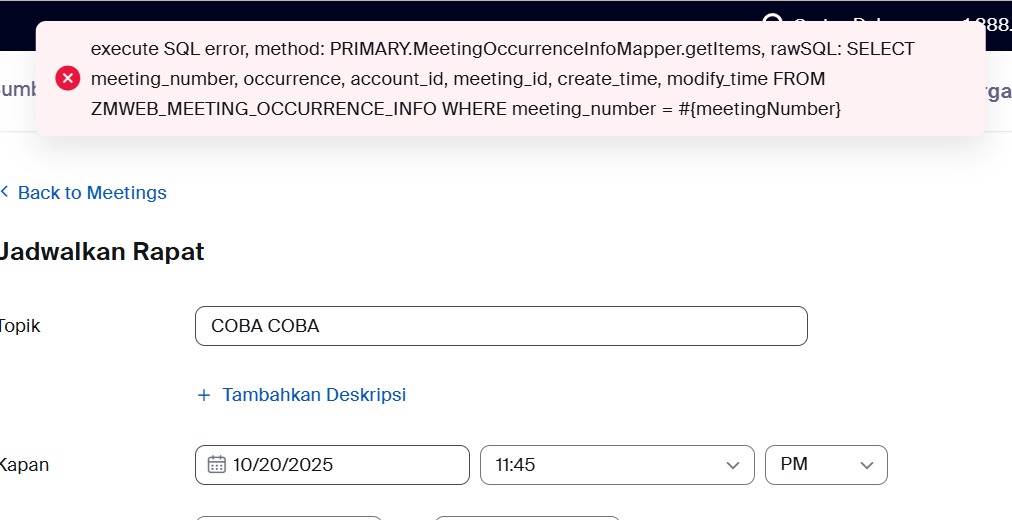Expand the 11:45 time dropdown arrow

coord(733,465)
